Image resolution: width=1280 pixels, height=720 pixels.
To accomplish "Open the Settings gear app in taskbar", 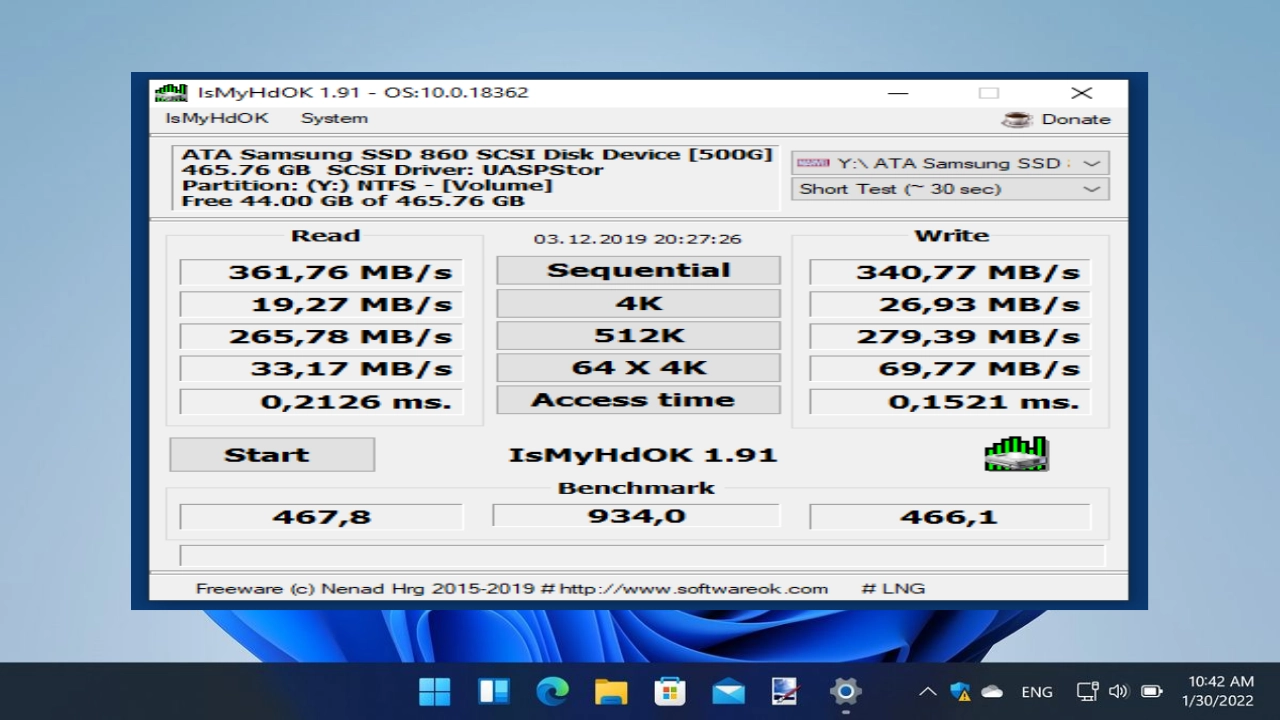I will click(x=845, y=691).
